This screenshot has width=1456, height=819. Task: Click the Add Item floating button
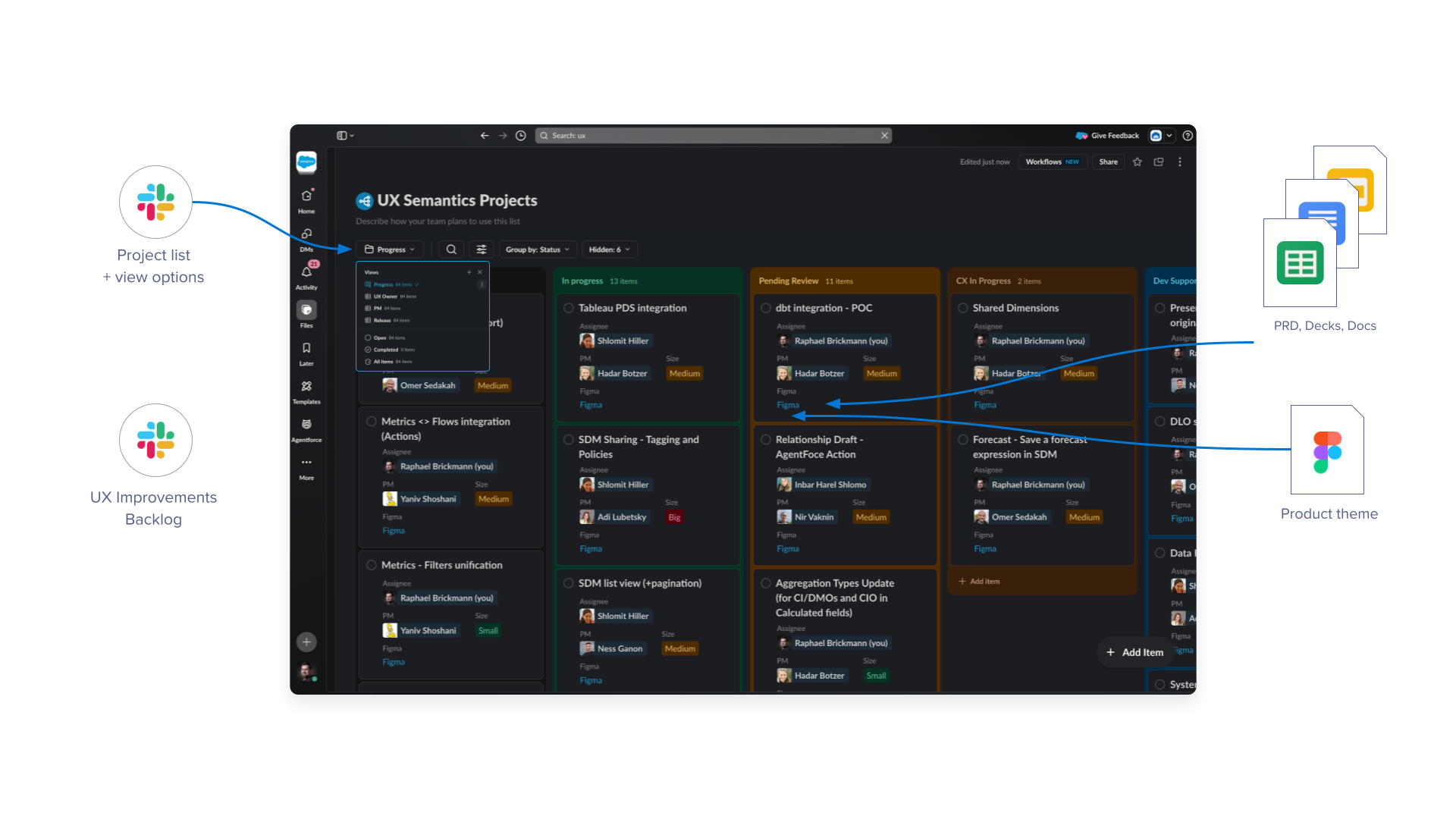(x=1134, y=652)
